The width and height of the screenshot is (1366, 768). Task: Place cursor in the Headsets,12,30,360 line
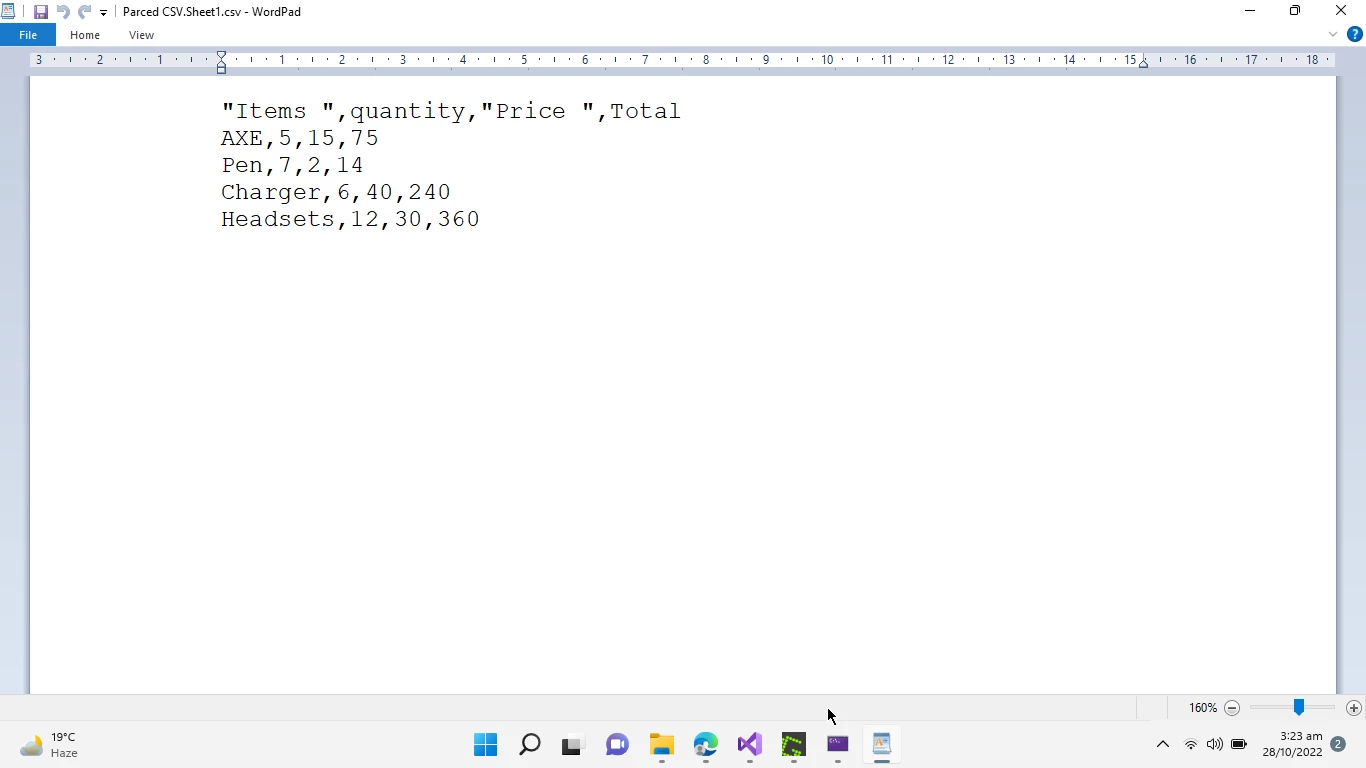pyautogui.click(x=350, y=219)
